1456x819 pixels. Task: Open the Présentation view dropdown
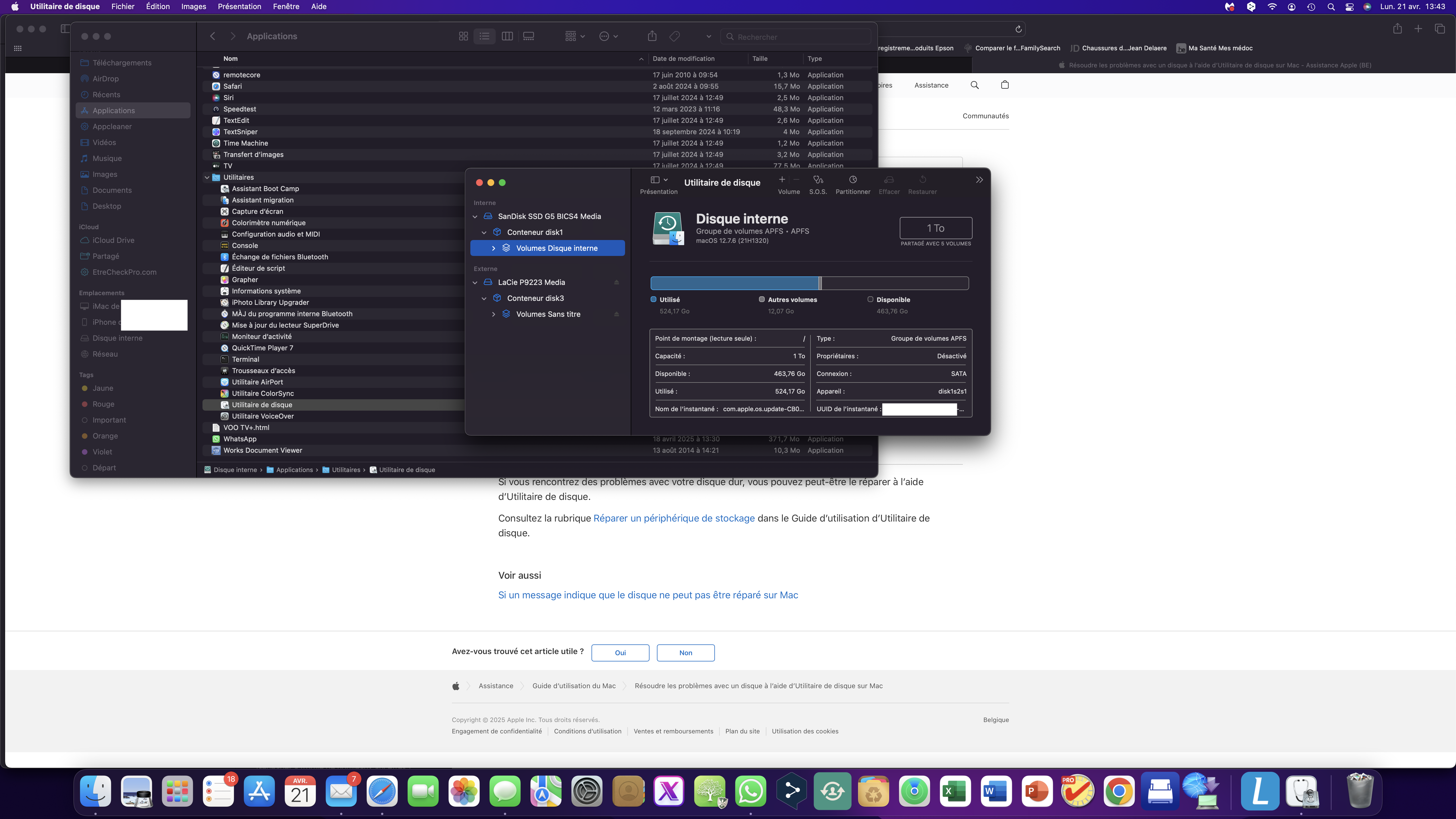tap(659, 180)
